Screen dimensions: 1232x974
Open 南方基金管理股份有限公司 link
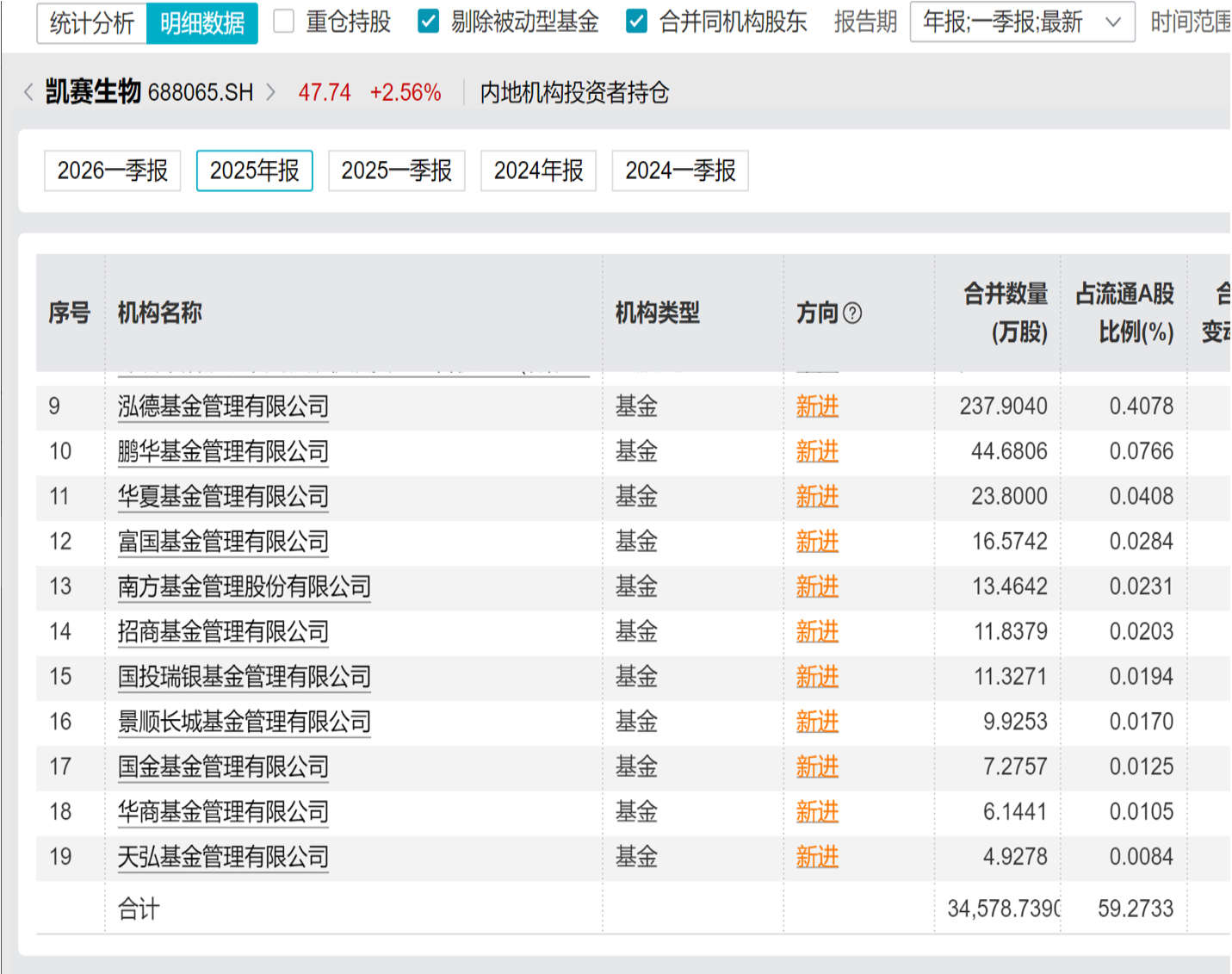pos(245,586)
